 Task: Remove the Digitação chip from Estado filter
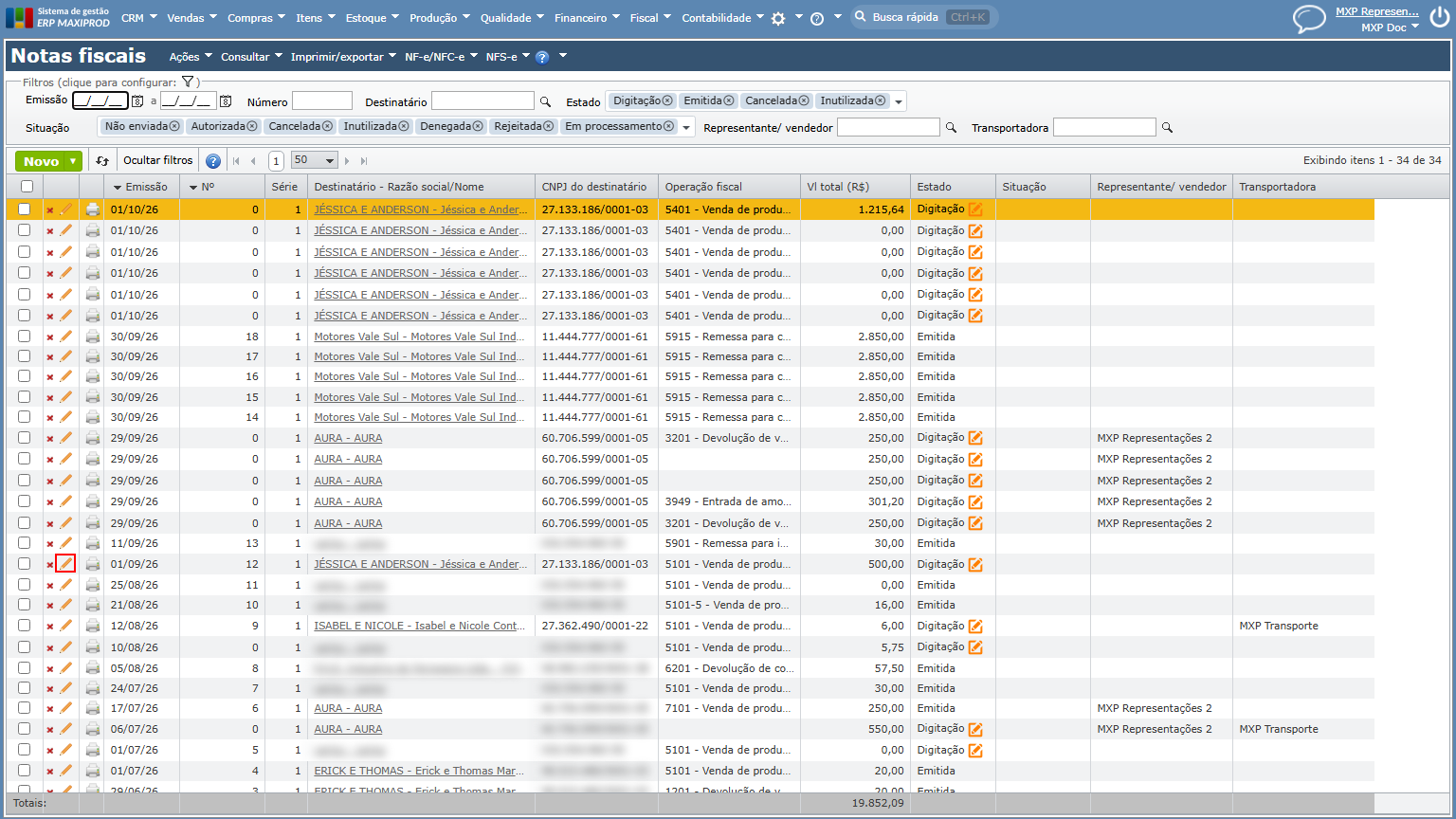pyautogui.click(x=667, y=100)
